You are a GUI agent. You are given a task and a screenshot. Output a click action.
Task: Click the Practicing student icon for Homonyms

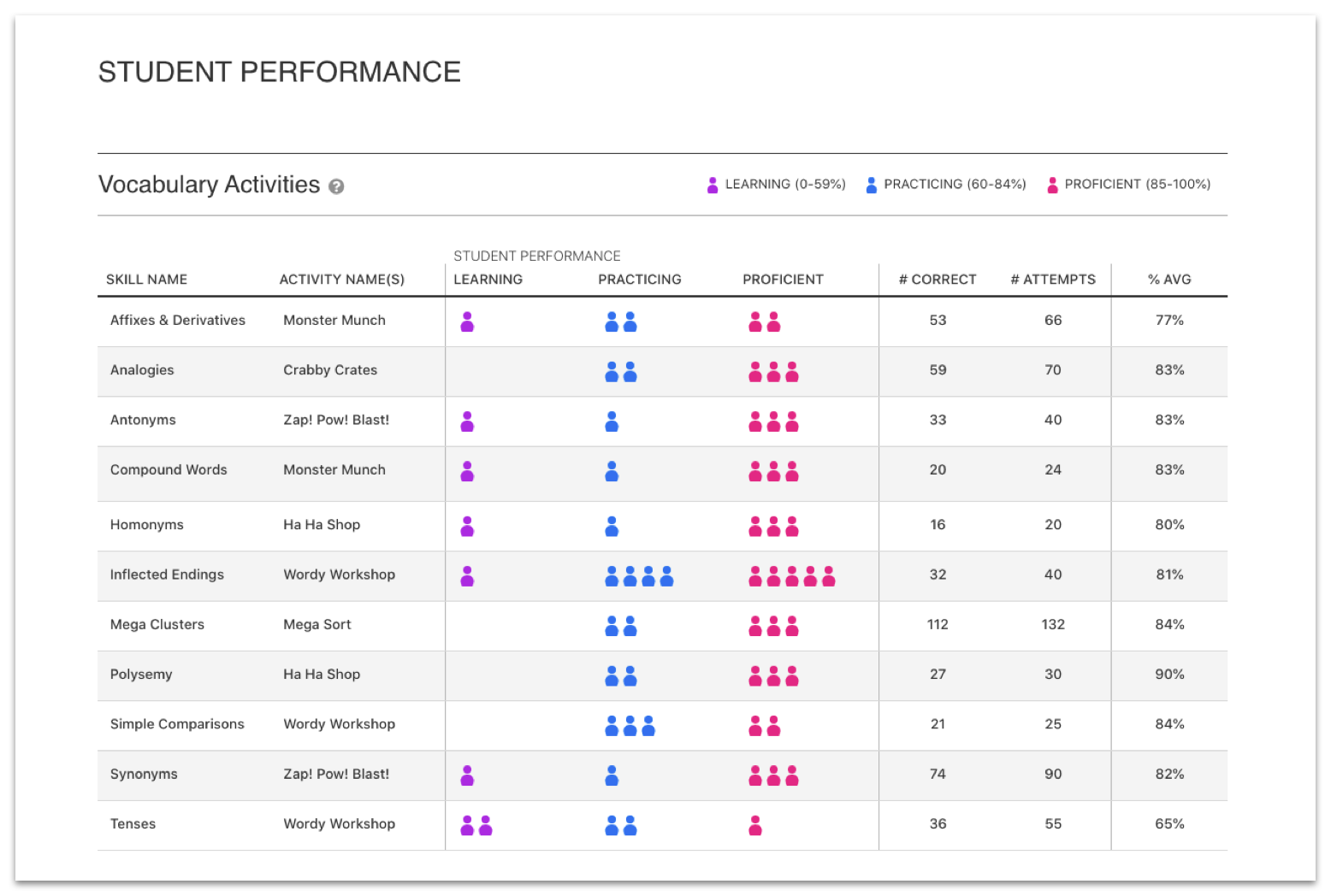(x=612, y=526)
